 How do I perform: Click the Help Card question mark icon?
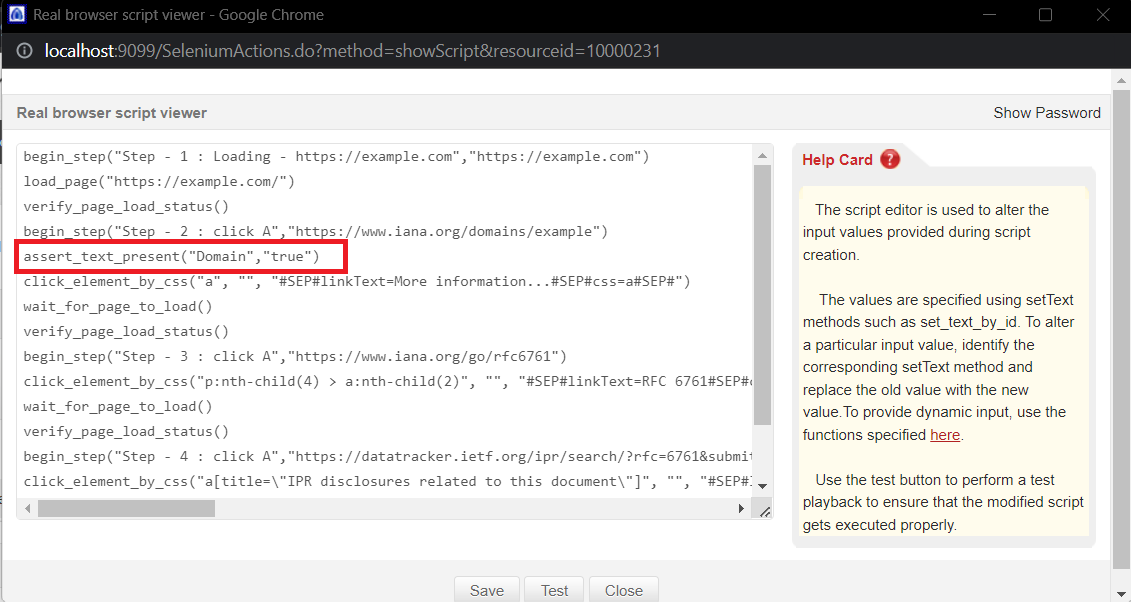[x=890, y=159]
